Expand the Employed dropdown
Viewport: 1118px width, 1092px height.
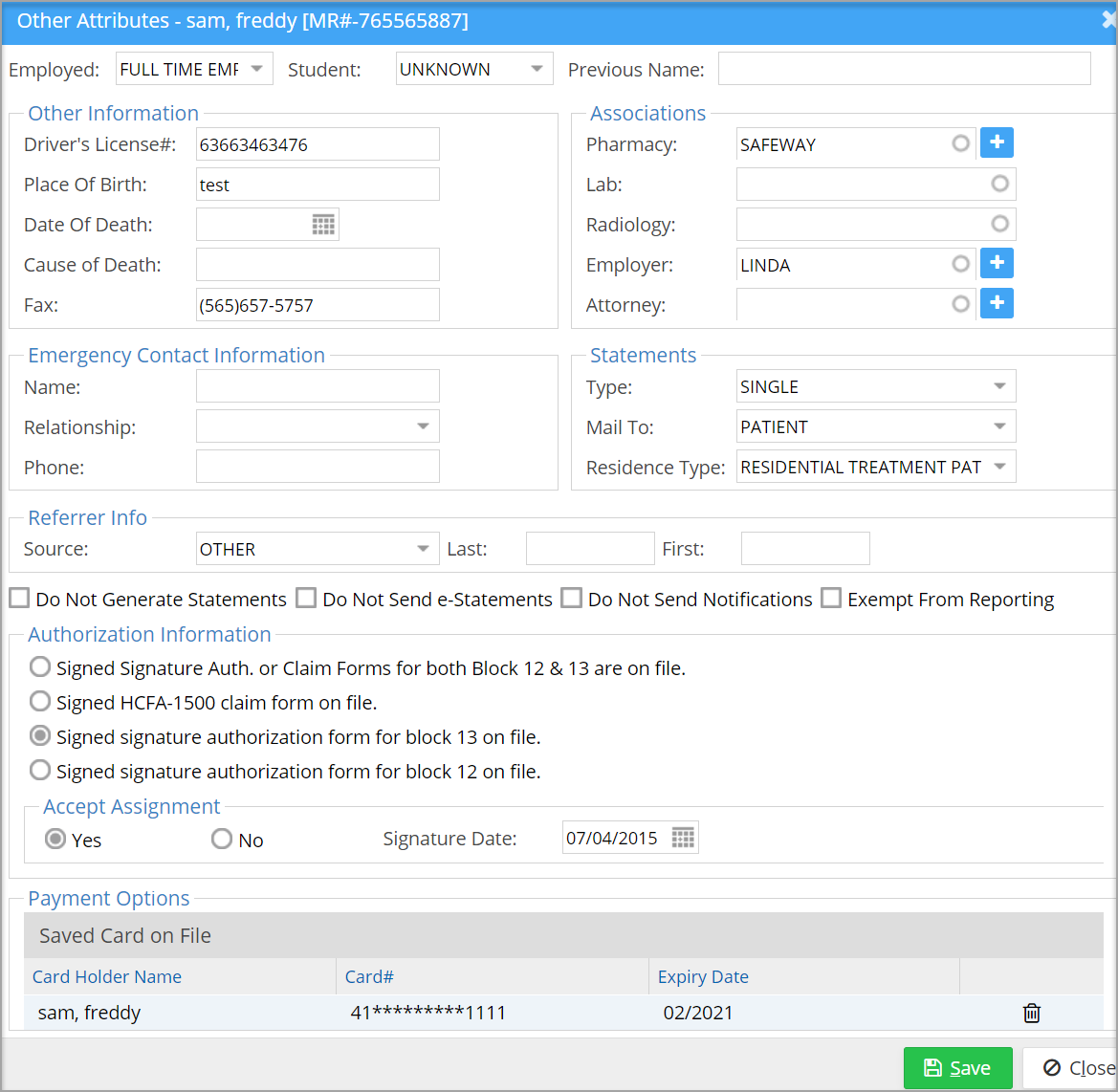pyautogui.click(x=256, y=69)
